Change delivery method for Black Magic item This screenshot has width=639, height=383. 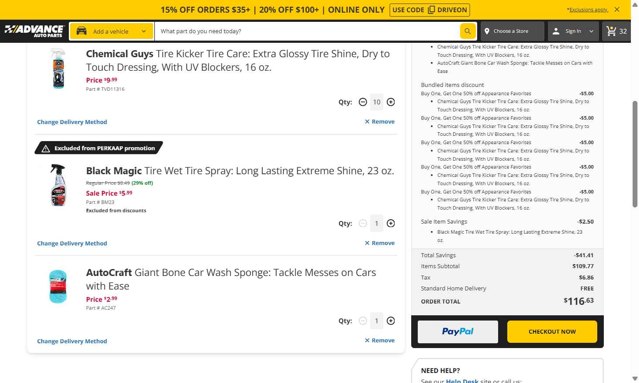72,243
